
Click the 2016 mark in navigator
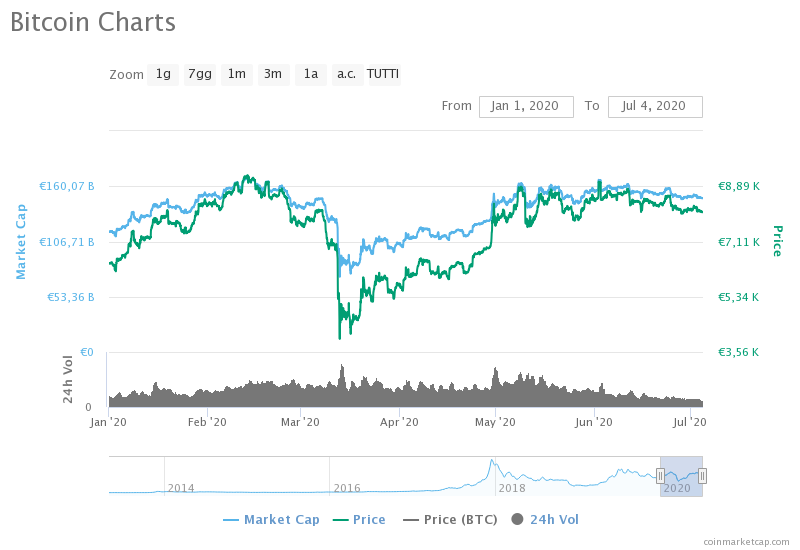pos(347,488)
